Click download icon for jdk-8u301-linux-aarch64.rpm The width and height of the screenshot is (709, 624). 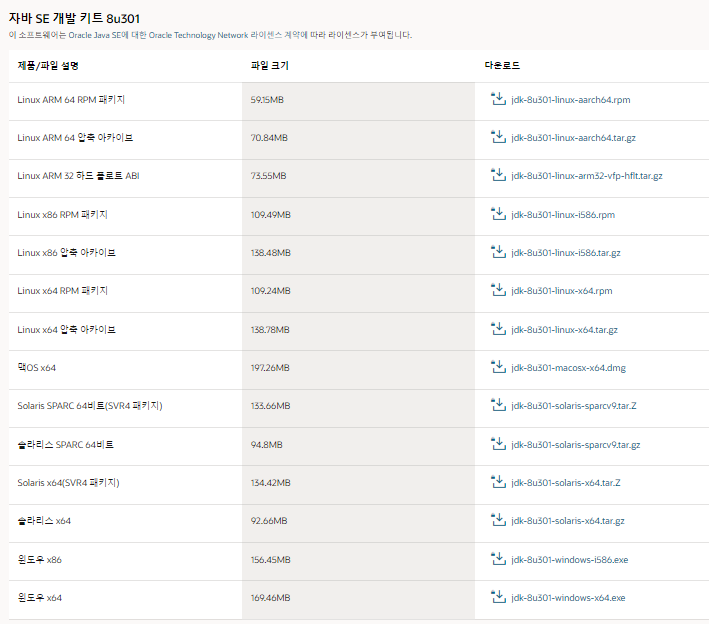(x=498, y=99)
